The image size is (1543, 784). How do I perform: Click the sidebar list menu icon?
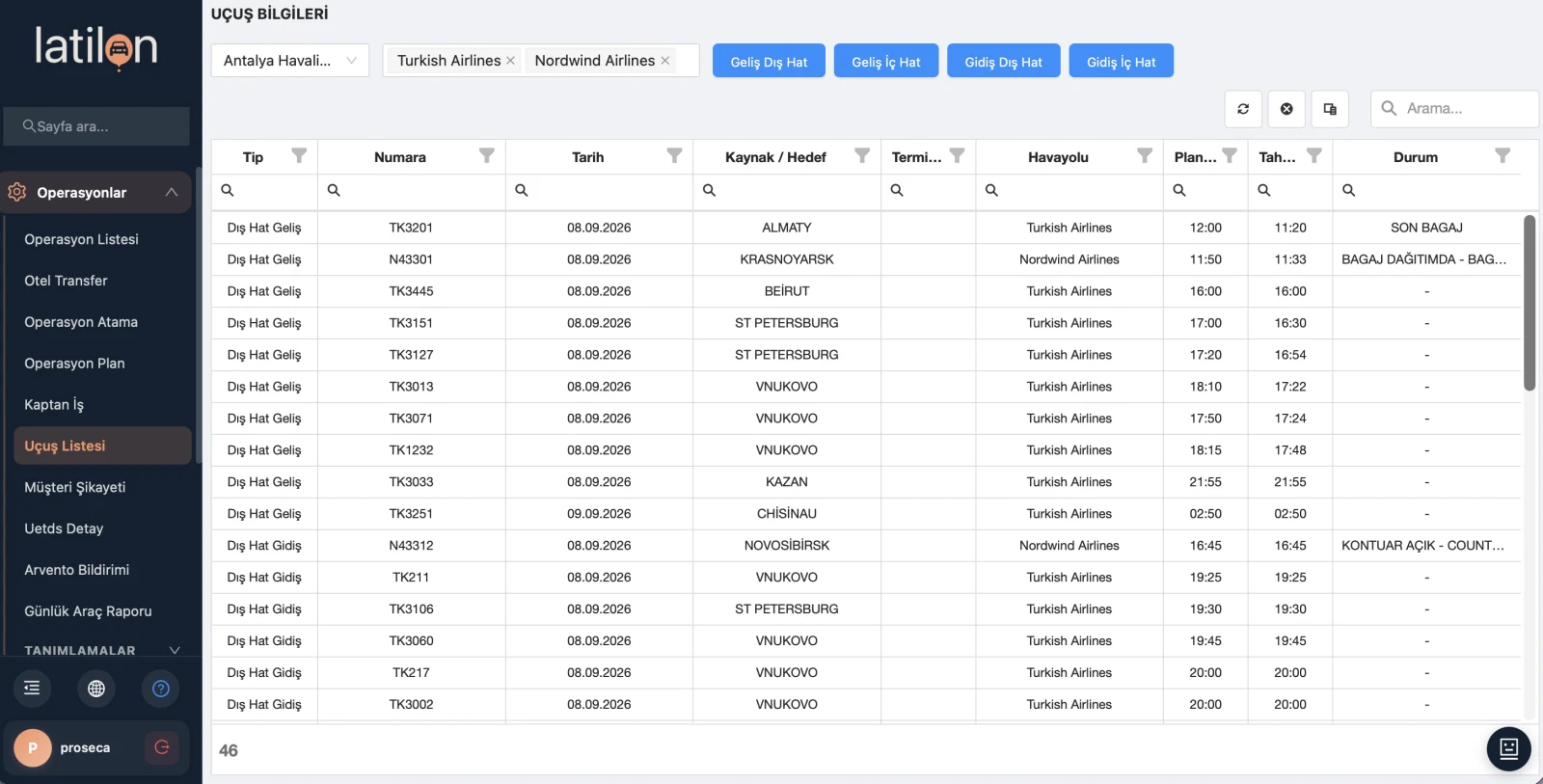click(32, 689)
